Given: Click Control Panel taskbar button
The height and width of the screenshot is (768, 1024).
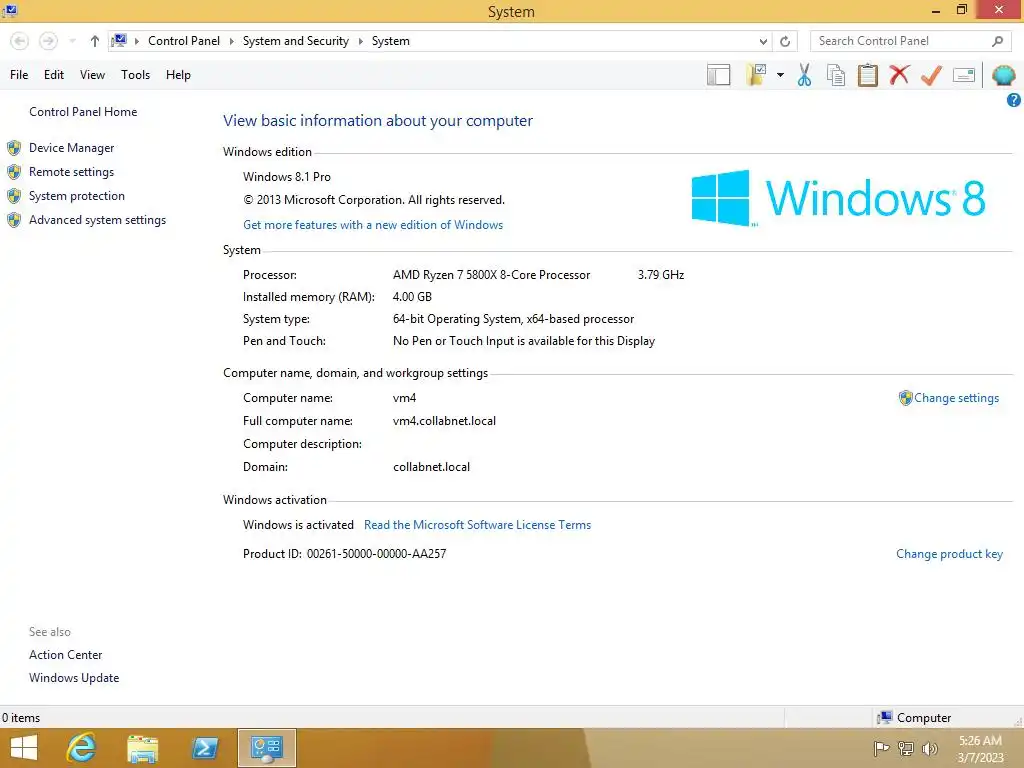Looking at the screenshot, I should (266, 748).
